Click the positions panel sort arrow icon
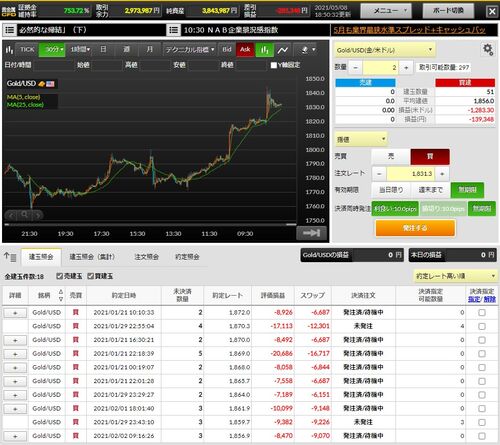Image resolution: width=500 pixels, height=445 pixels. (x=10, y=257)
